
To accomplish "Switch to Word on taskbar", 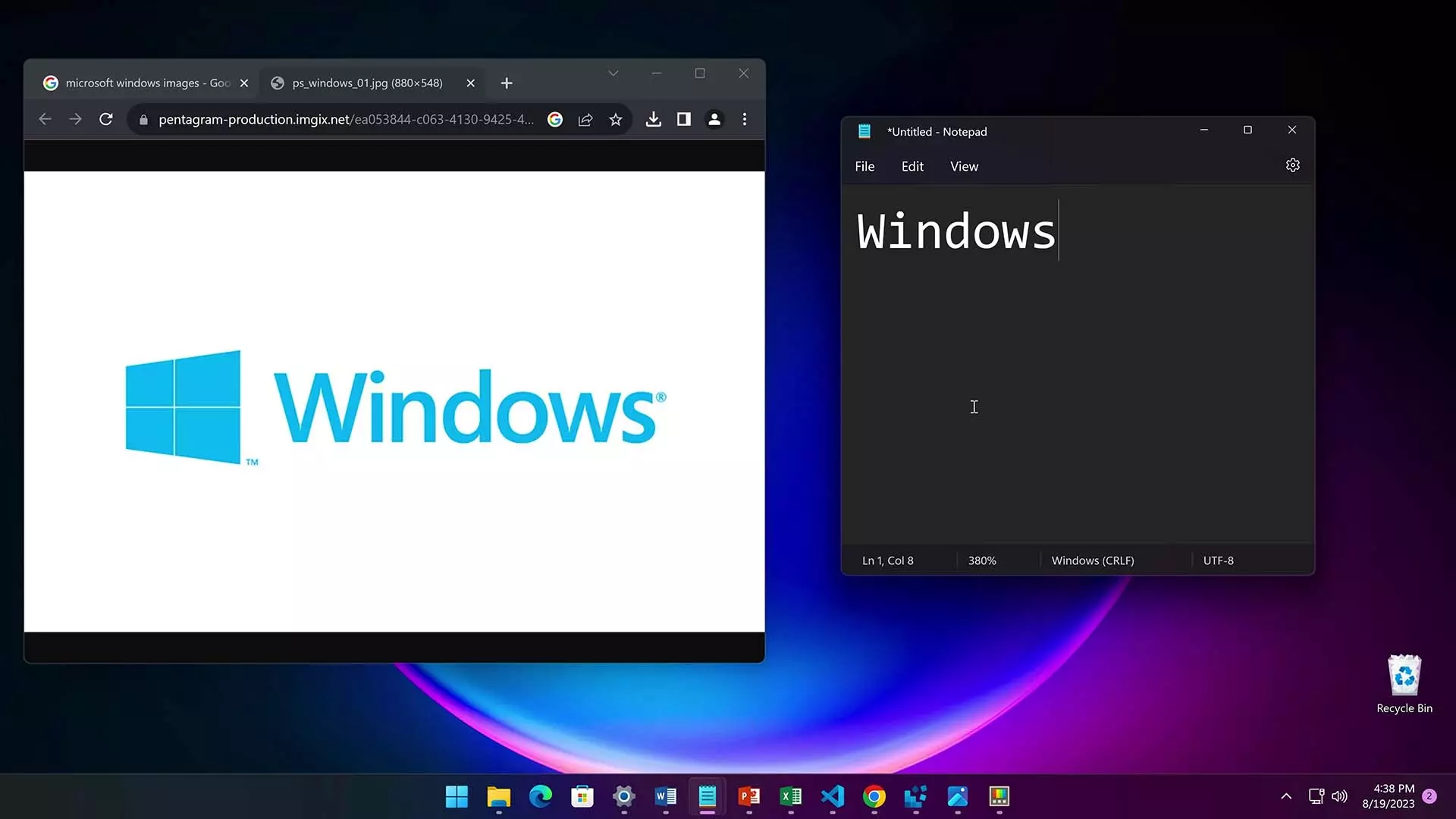I will click(665, 796).
